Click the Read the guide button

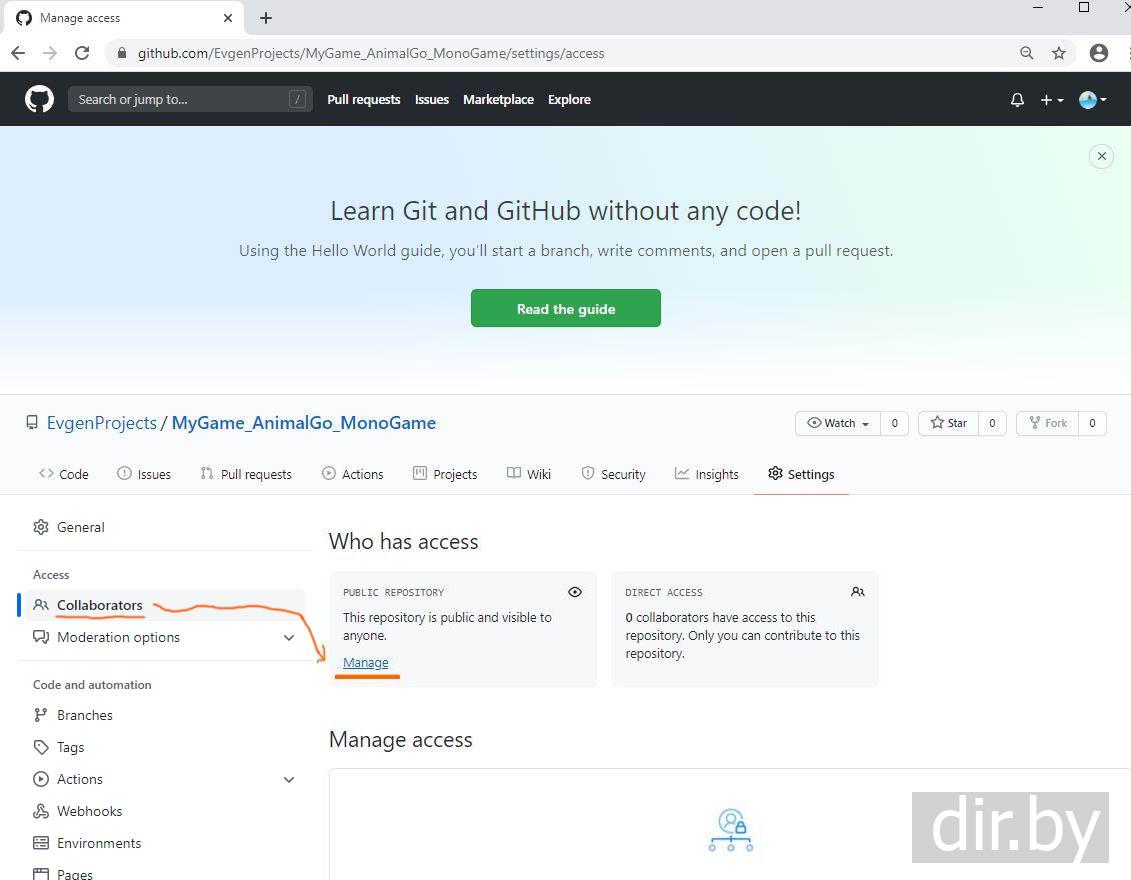[566, 309]
